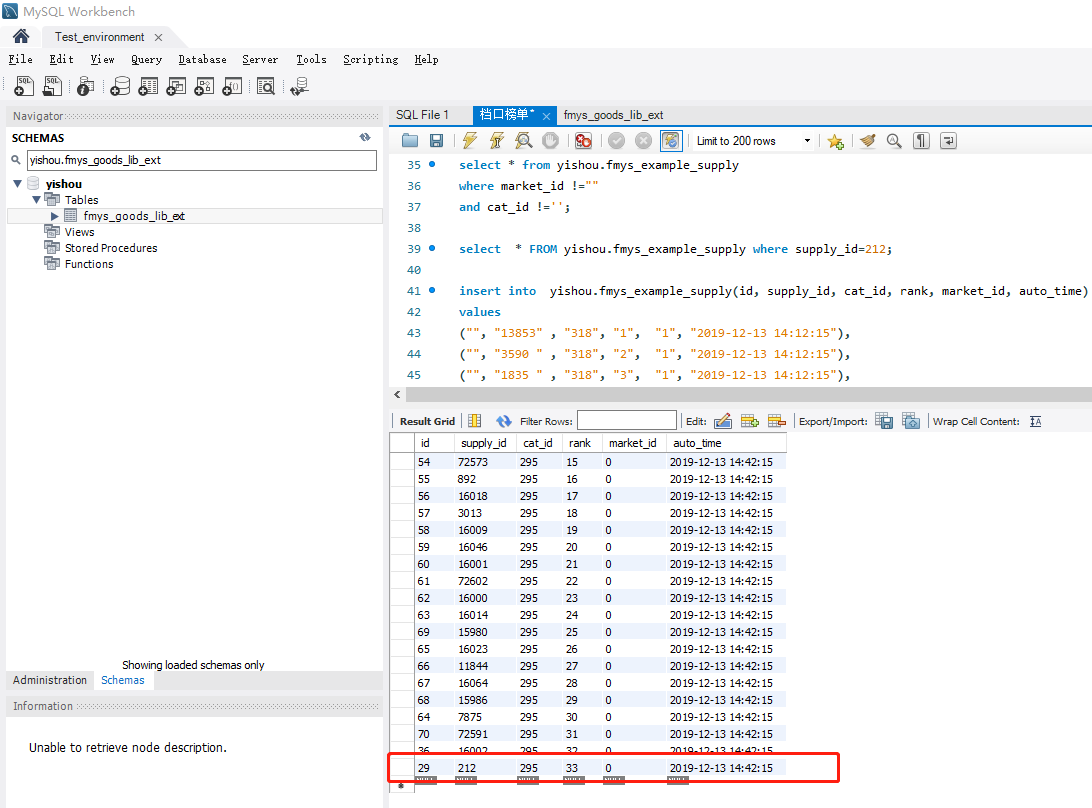The image size is (1092, 808).
Task: Sort by supply_id column header
Action: coord(484,443)
